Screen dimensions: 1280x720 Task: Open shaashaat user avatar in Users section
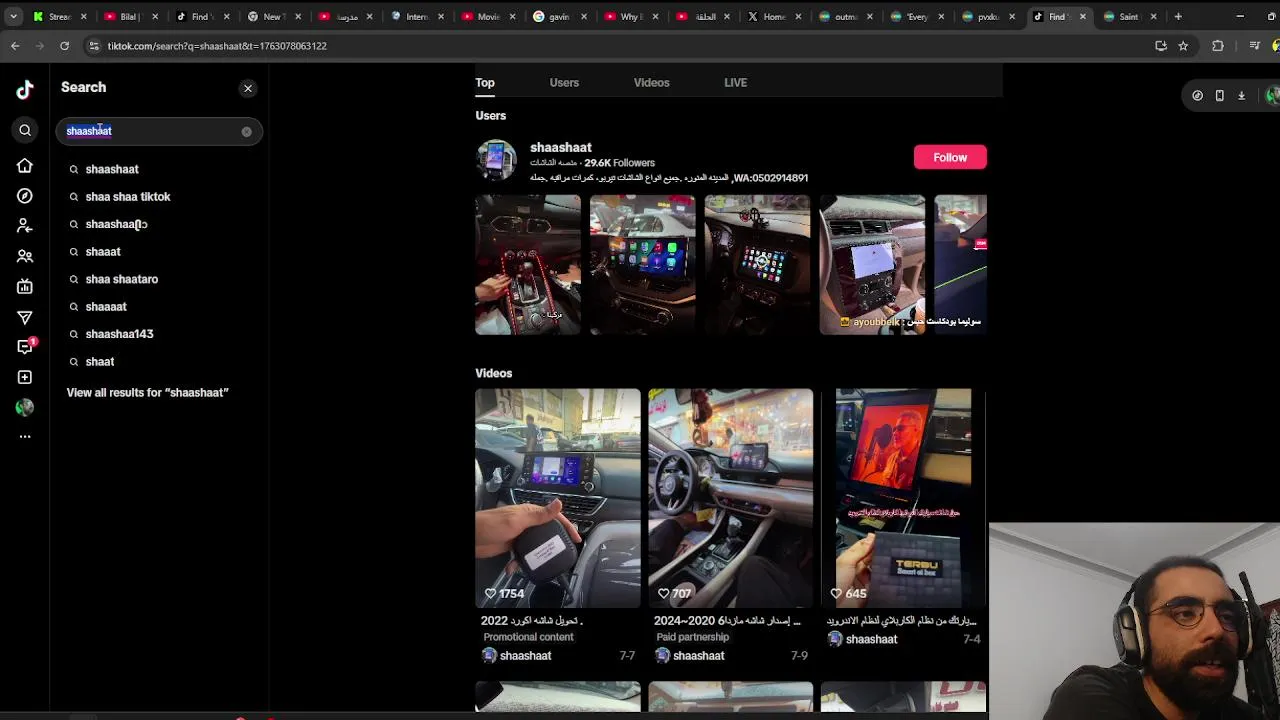tap(496, 161)
